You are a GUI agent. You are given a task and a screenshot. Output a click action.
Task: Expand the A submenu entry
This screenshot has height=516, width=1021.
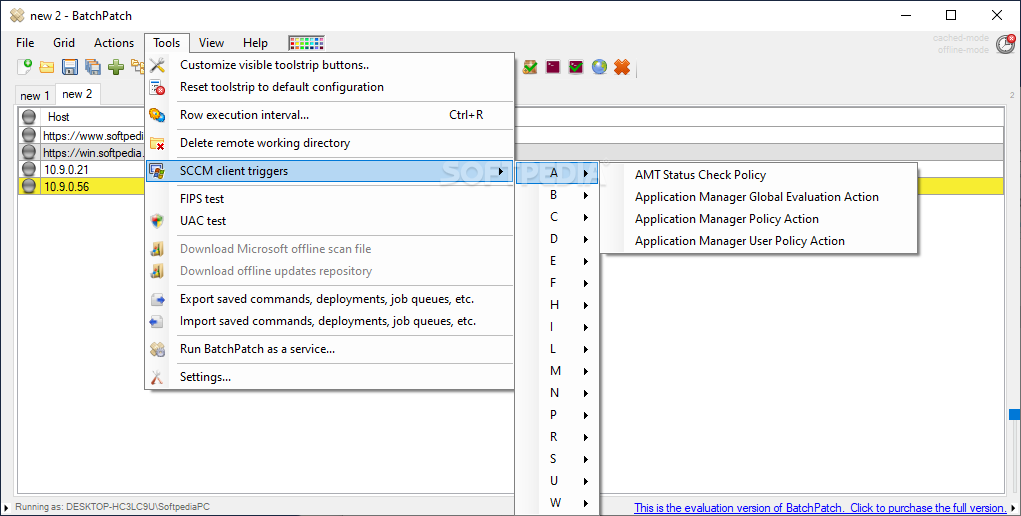point(557,173)
